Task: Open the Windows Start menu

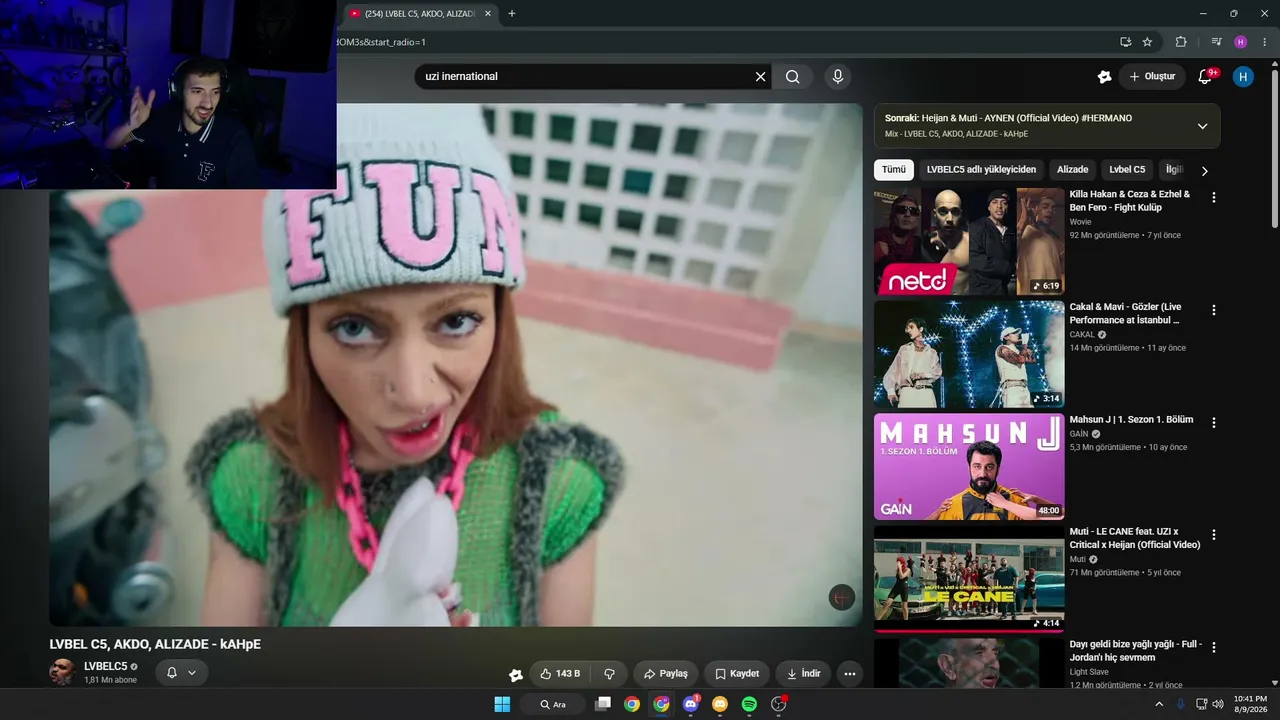Action: pyautogui.click(x=502, y=704)
